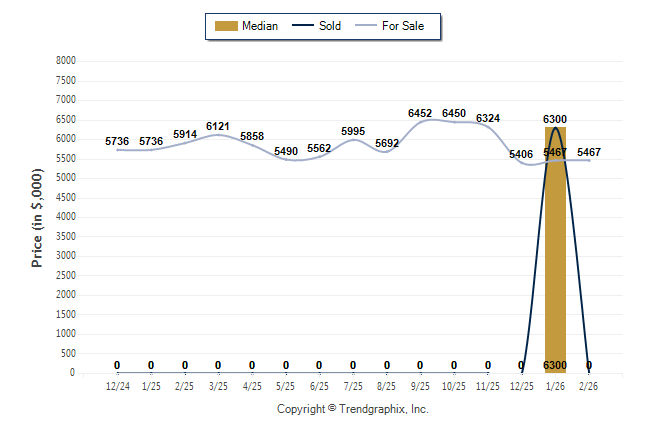Toggle the For Sale legend line
Screen dimensions: 646x434
(x=366, y=26)
